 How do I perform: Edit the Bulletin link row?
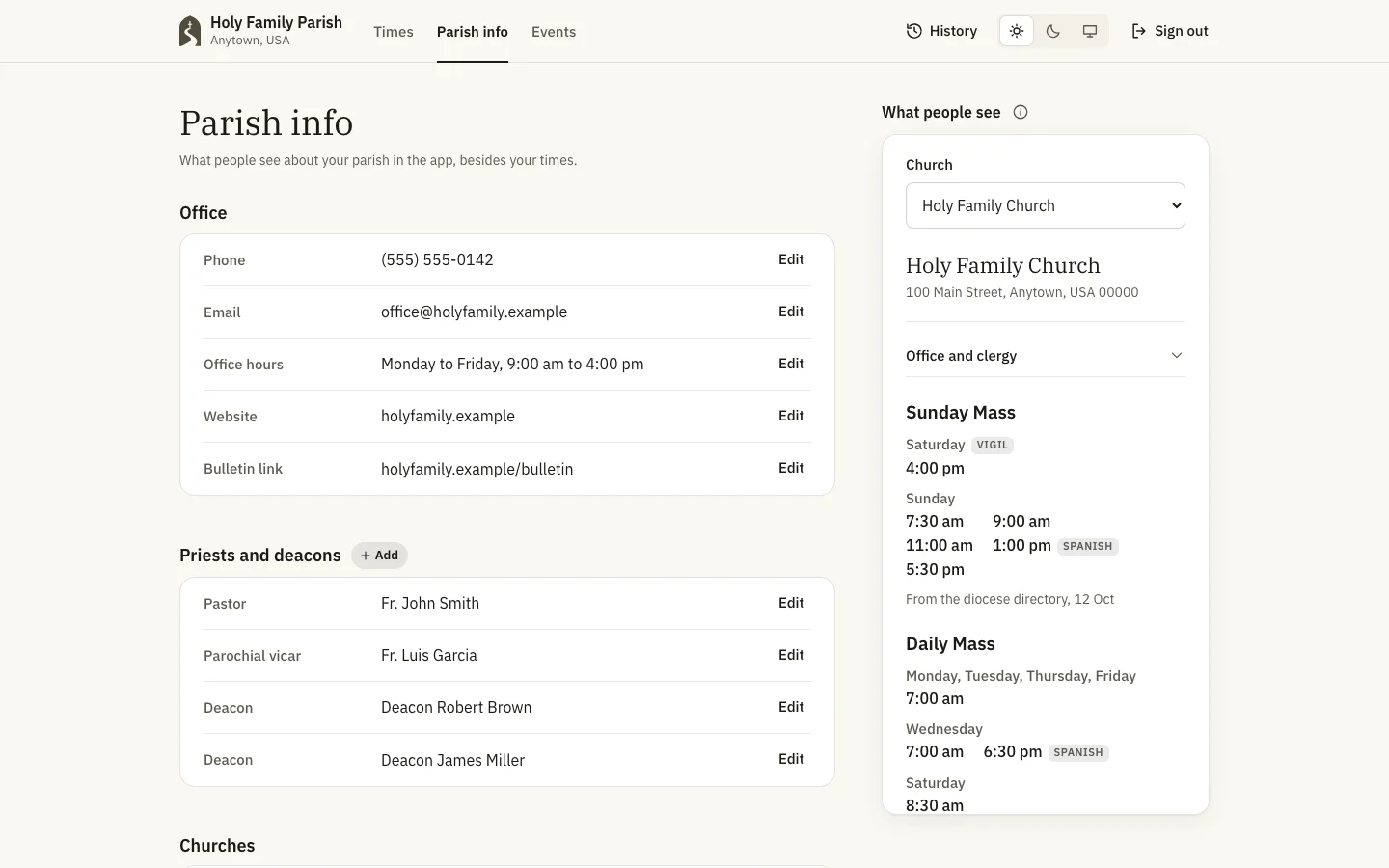point(791,468)
